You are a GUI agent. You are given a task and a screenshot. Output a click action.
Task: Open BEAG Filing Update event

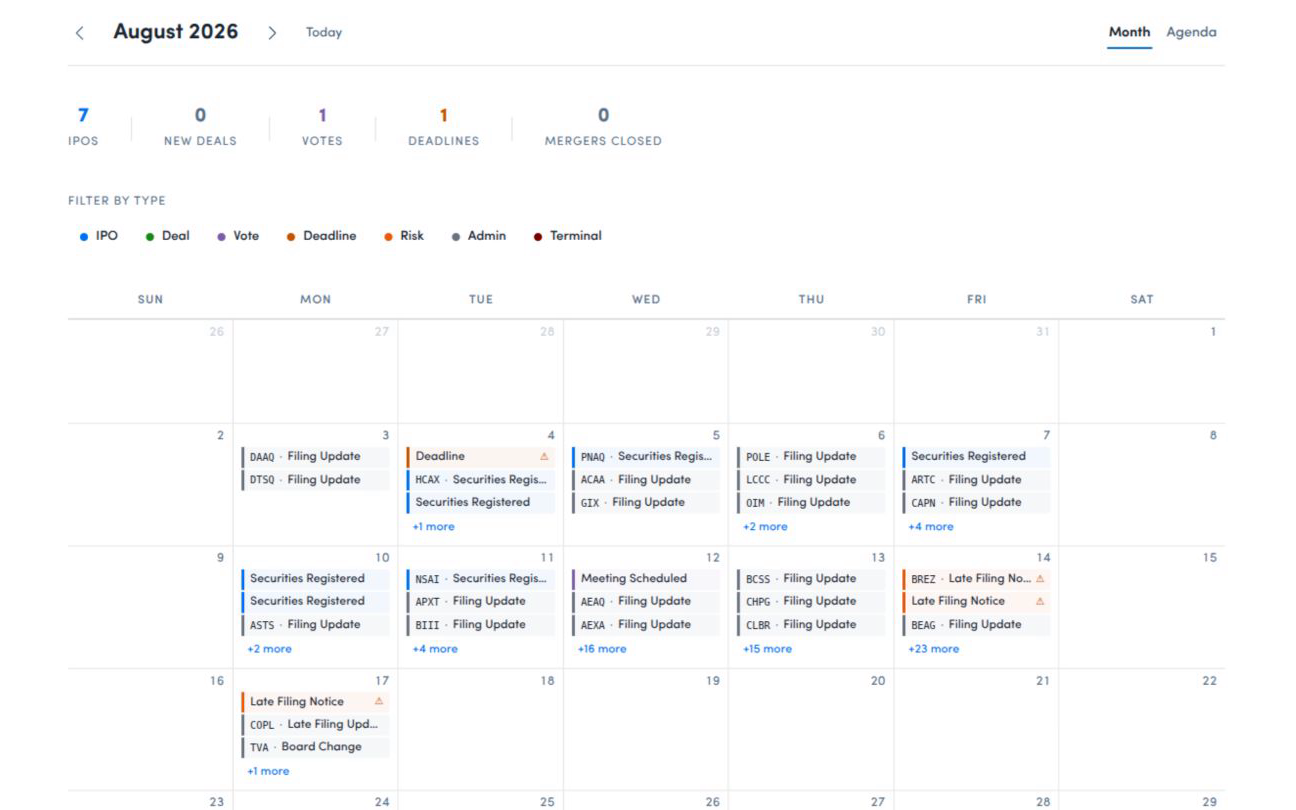click(x=976, y=624)
